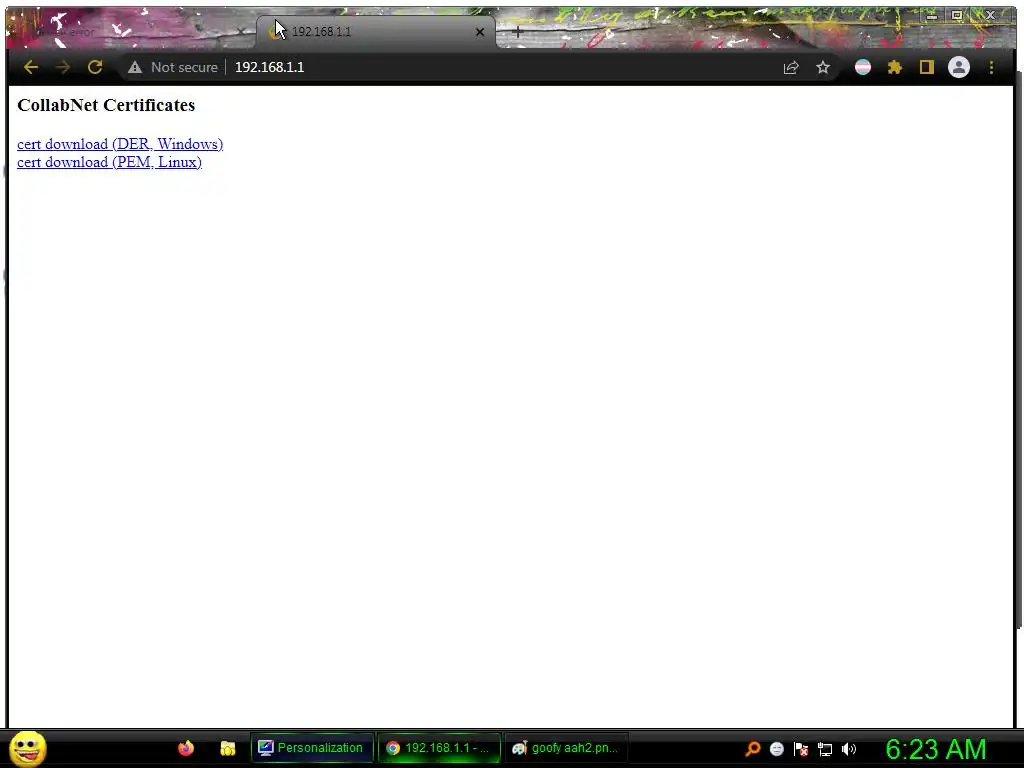Switch to the Personalization window
This screenshot has width=1024, height=768.
(x=312, y=748)
